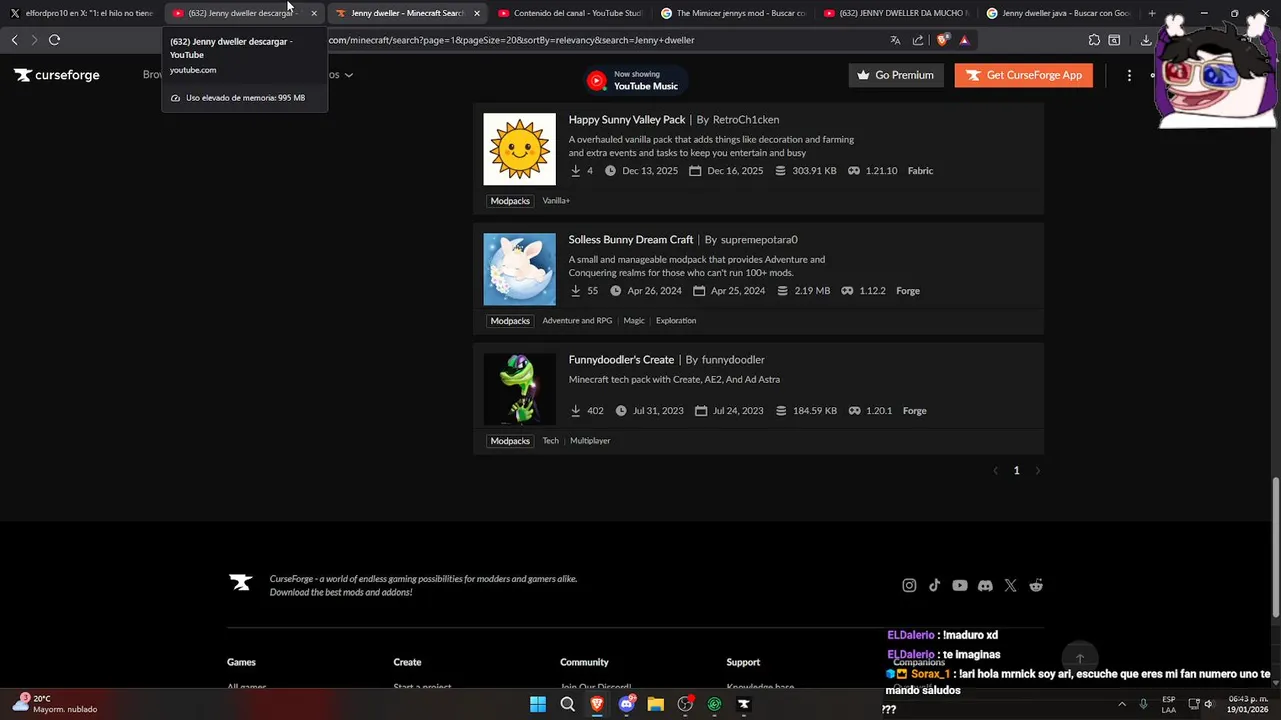
Task: Click the Funnydoodler's Create thumbnail
Action: [519, 389]
